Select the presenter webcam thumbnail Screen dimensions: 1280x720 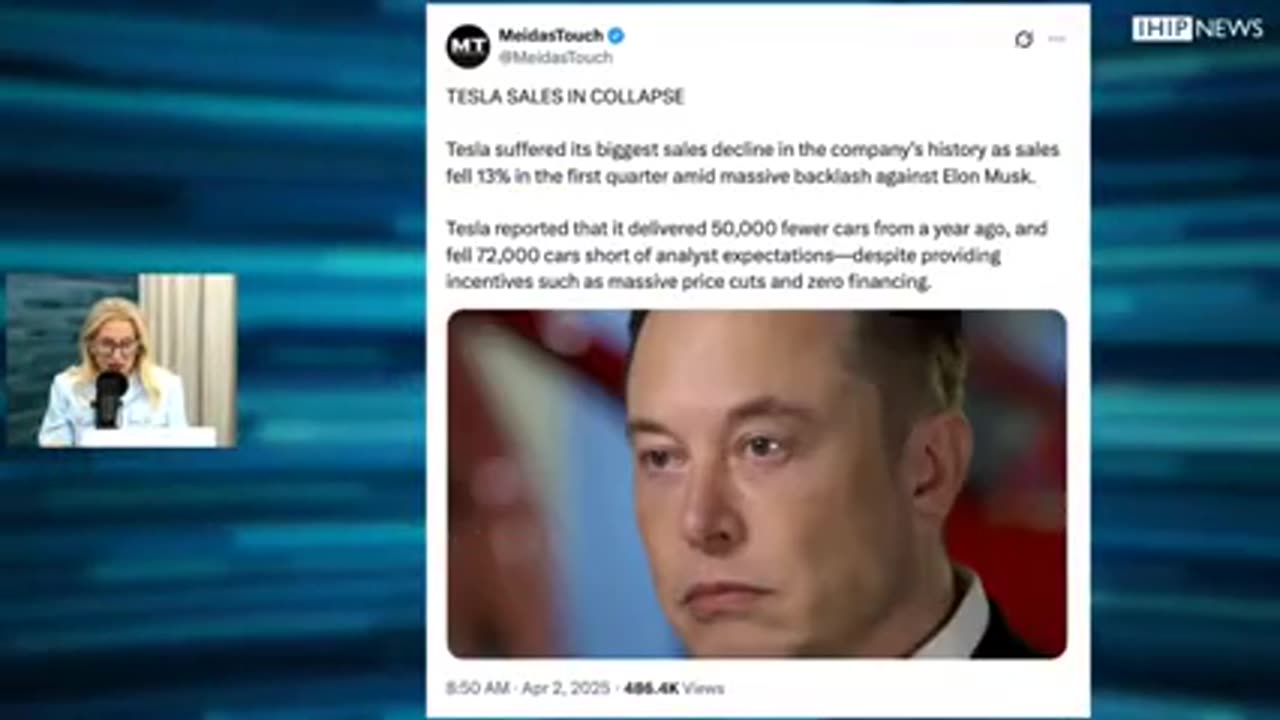click(x=121, y=360)
